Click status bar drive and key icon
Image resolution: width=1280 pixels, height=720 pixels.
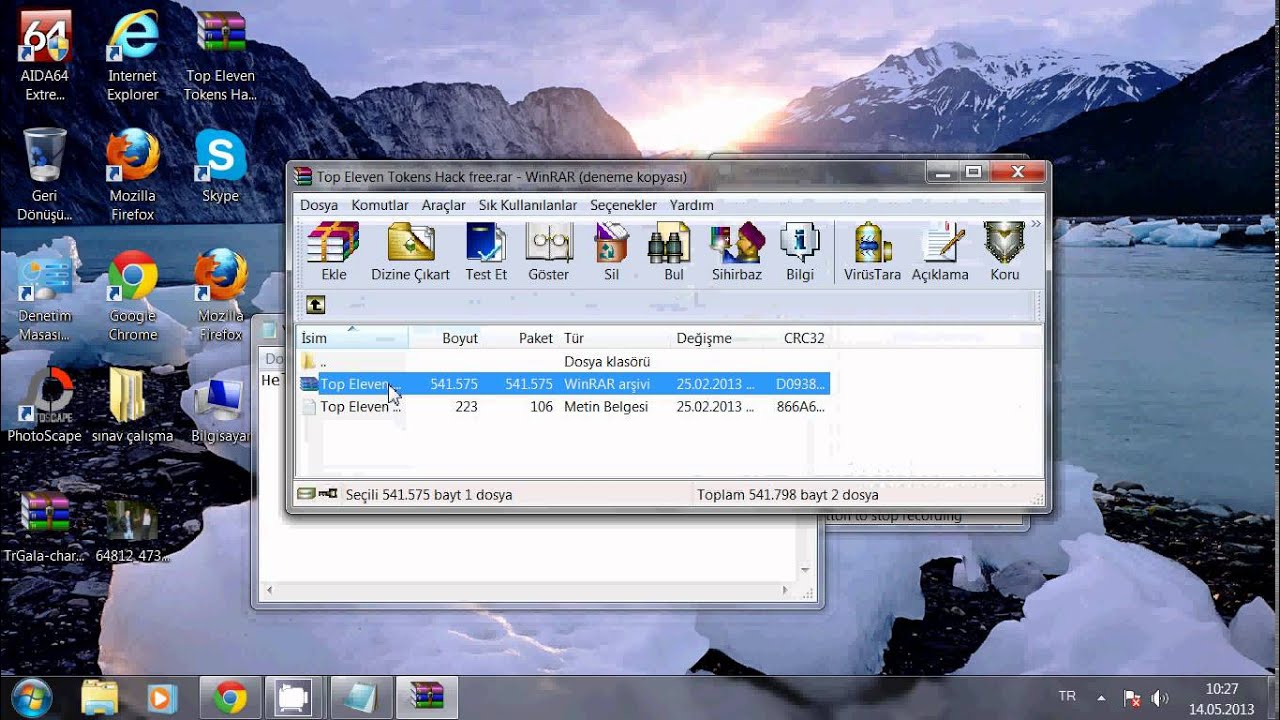(x=317, y=494)
